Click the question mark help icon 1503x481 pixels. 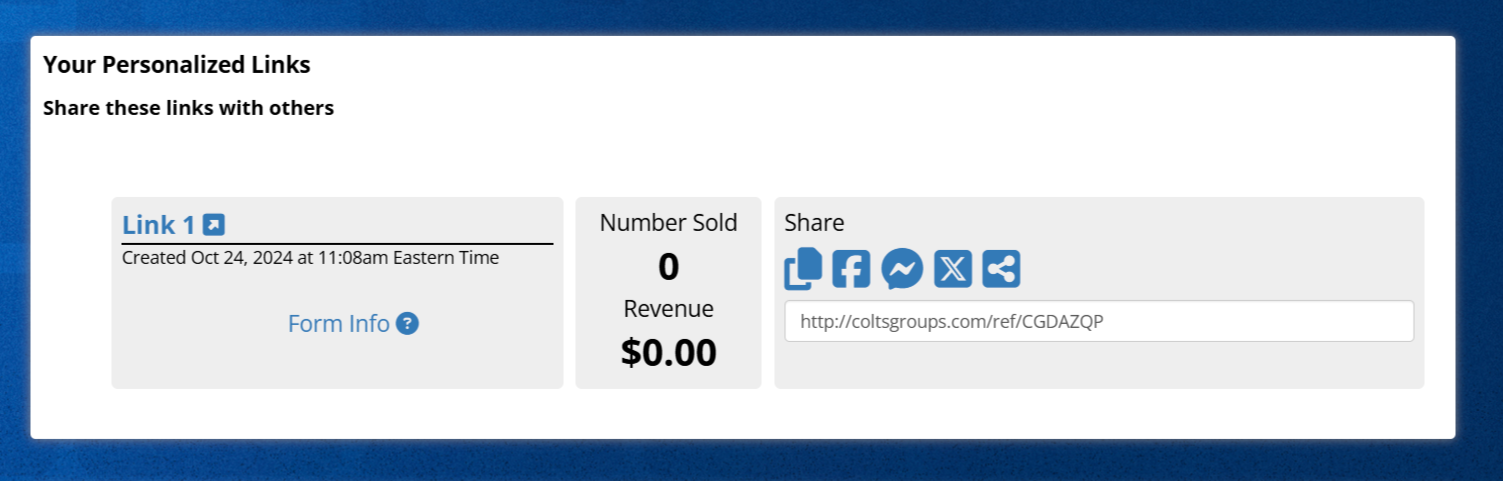[x=407, y=324]
